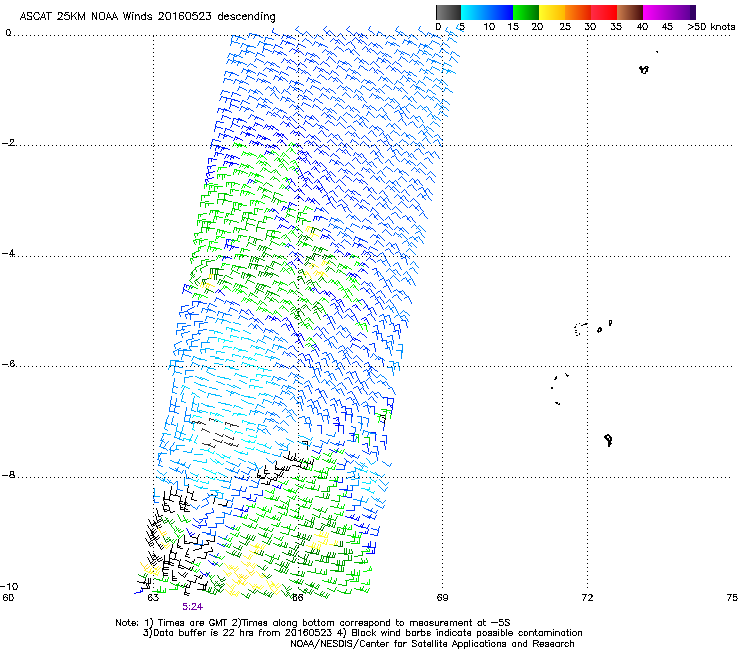Click the yellow 20-25 knots legend color
Viewport: 740px width, 650px height.
click(552, 12)
